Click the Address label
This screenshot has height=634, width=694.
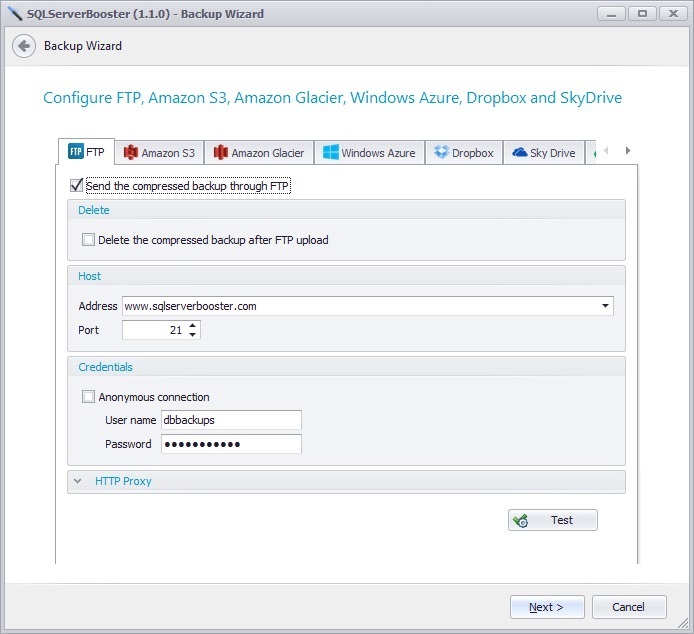(x=97, y=306)
